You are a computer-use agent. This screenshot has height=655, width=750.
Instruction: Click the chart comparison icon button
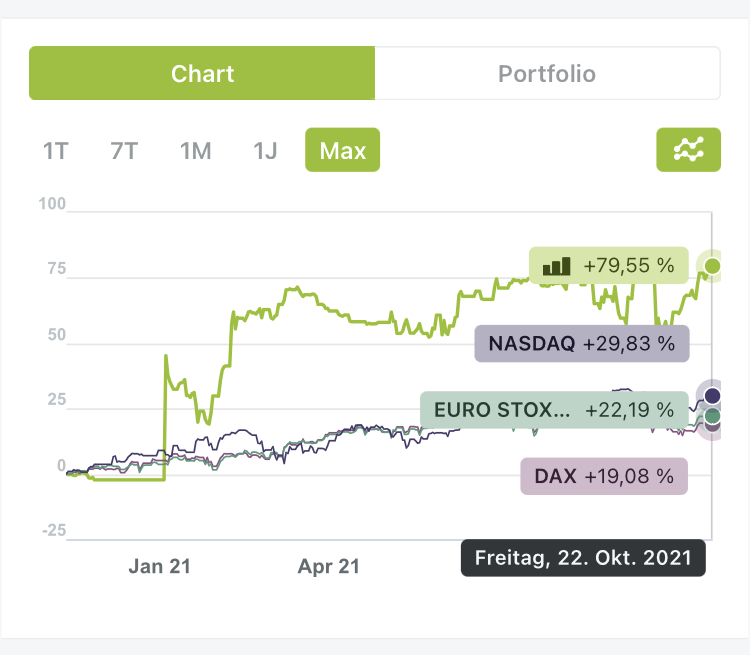coord(688,150)
